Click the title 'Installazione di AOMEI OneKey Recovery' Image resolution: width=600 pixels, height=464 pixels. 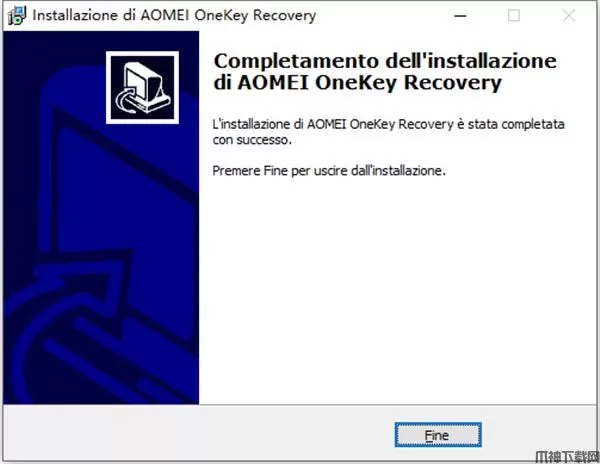pyautogui.click(x=174, y=16)
